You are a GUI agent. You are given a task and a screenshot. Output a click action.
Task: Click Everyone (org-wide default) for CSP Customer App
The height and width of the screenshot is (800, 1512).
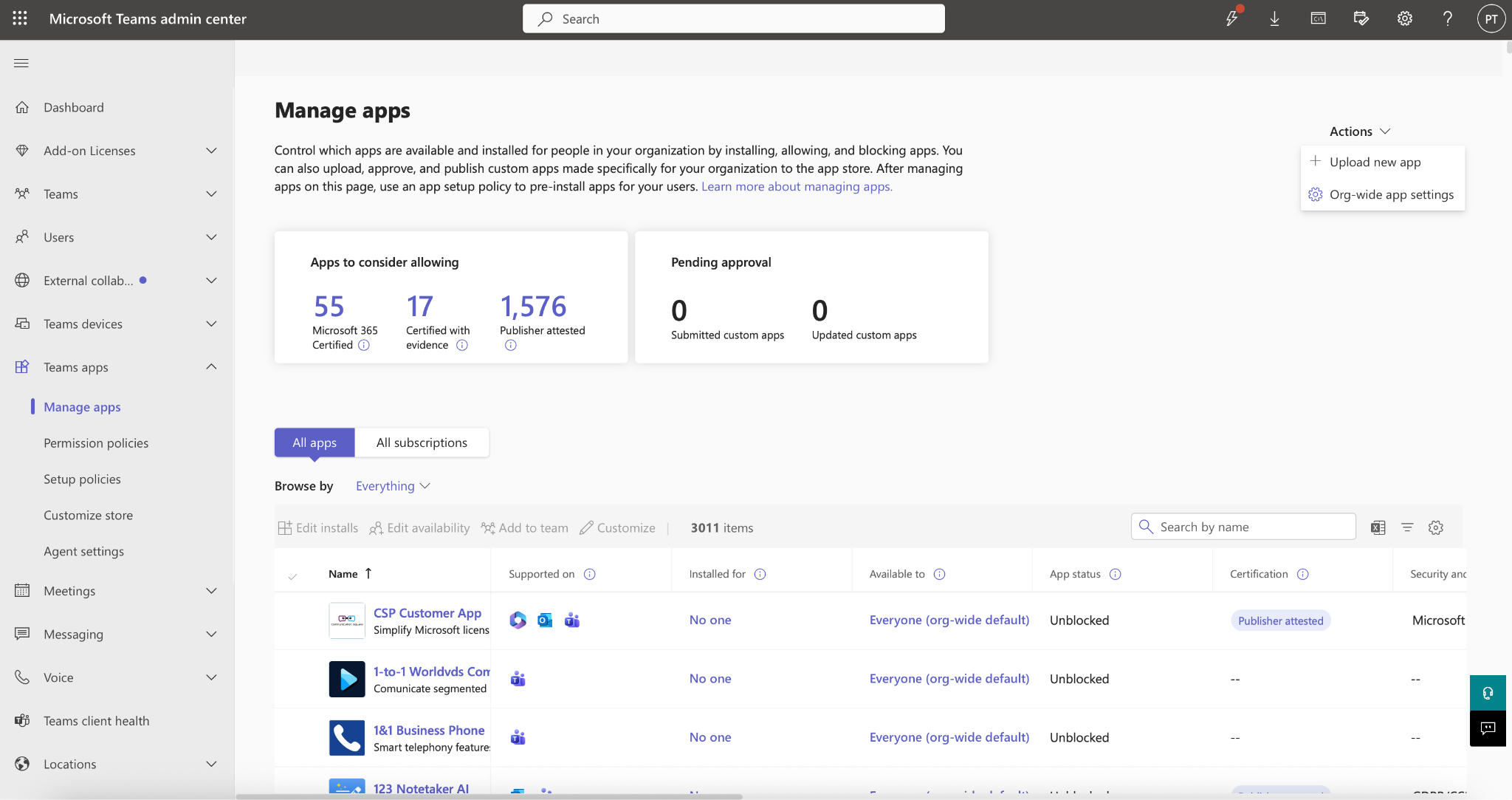[949, 620]
